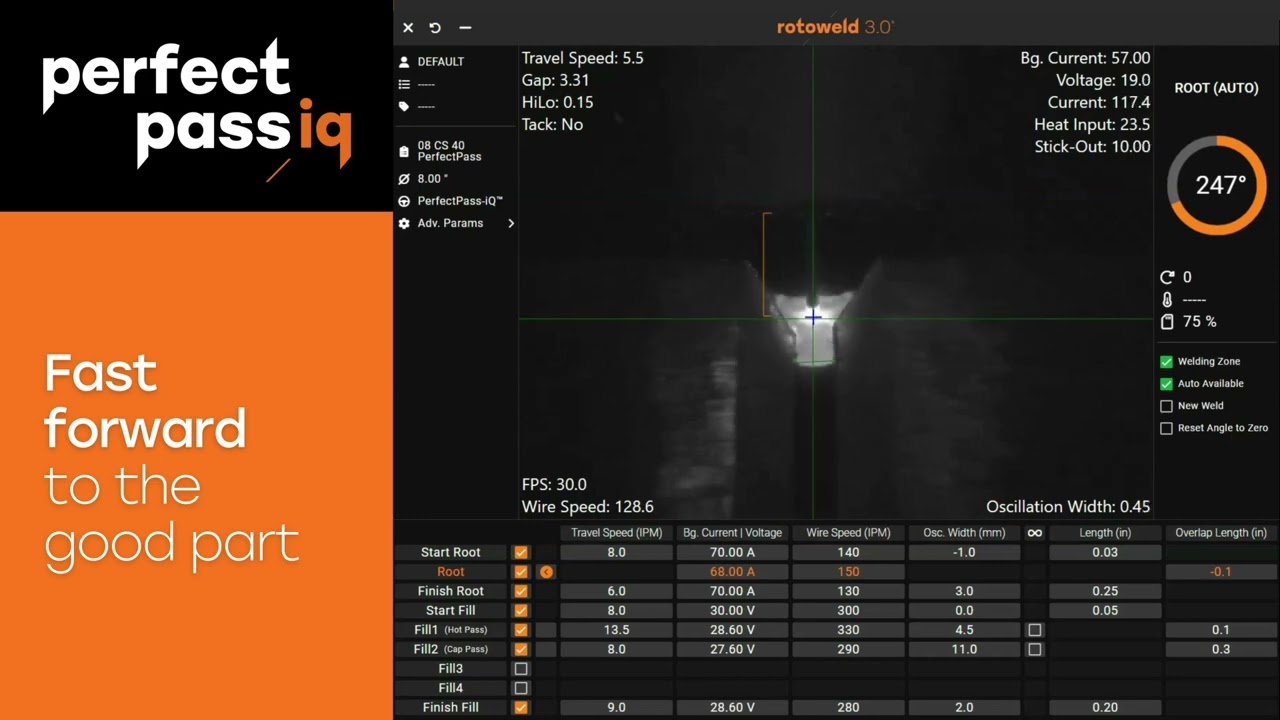The height and width of the screenshot is (720, 1280).
Task: Tick Reset Angle to Zero checkbox
Action: click(1166, 428)
